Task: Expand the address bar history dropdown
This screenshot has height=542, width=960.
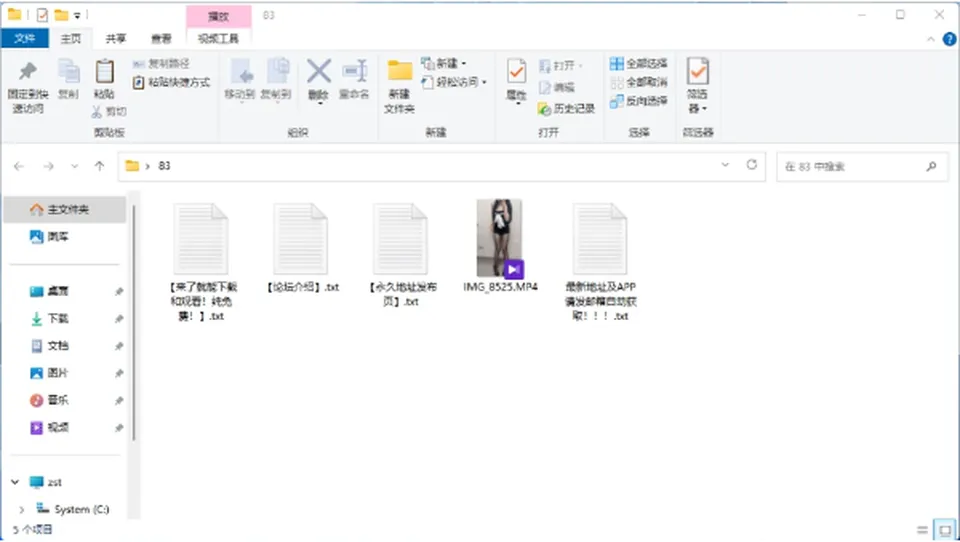Action: point(725,165)
